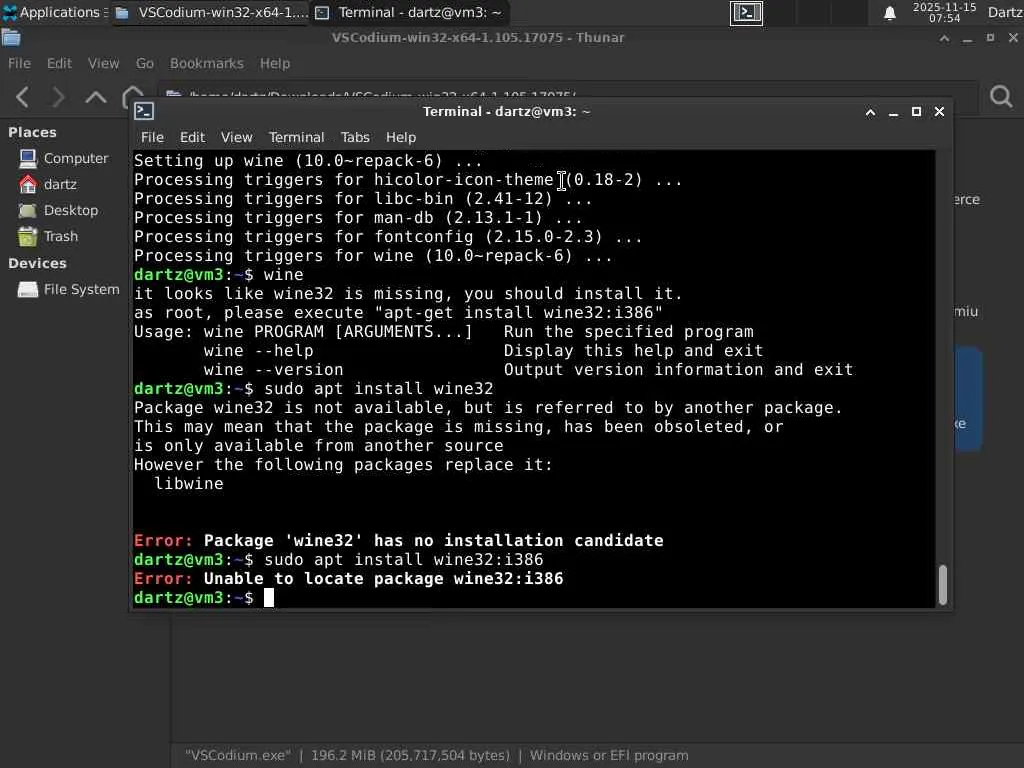Screen dimensions: 1024x768
Task: Go to parent folder in Thunar
Action: click(x=96, y=97)
